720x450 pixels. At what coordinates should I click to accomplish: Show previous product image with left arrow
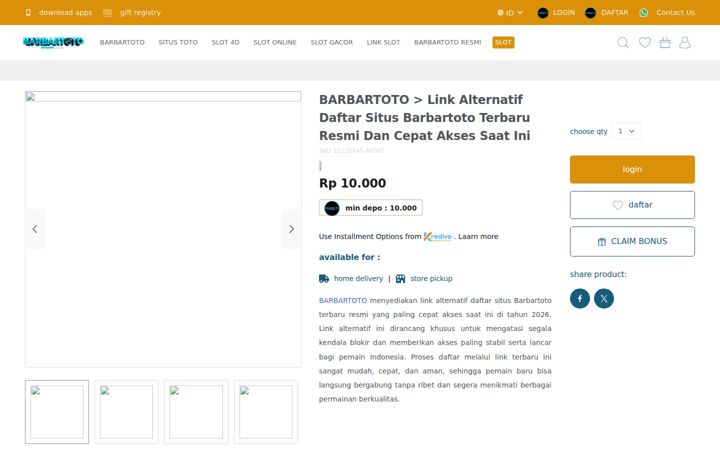pos(35,229)
